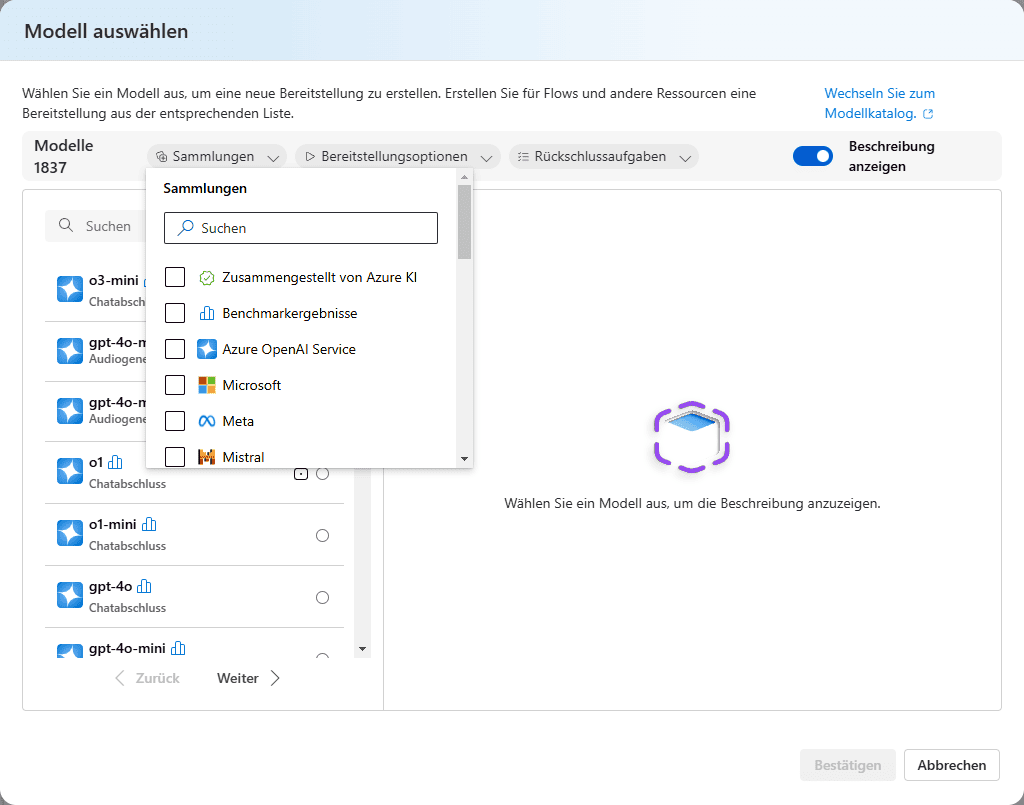Enable the Benchmarkergebnisse checkbox
Screen dimensions: 1024x805
[x=175, y=313]
